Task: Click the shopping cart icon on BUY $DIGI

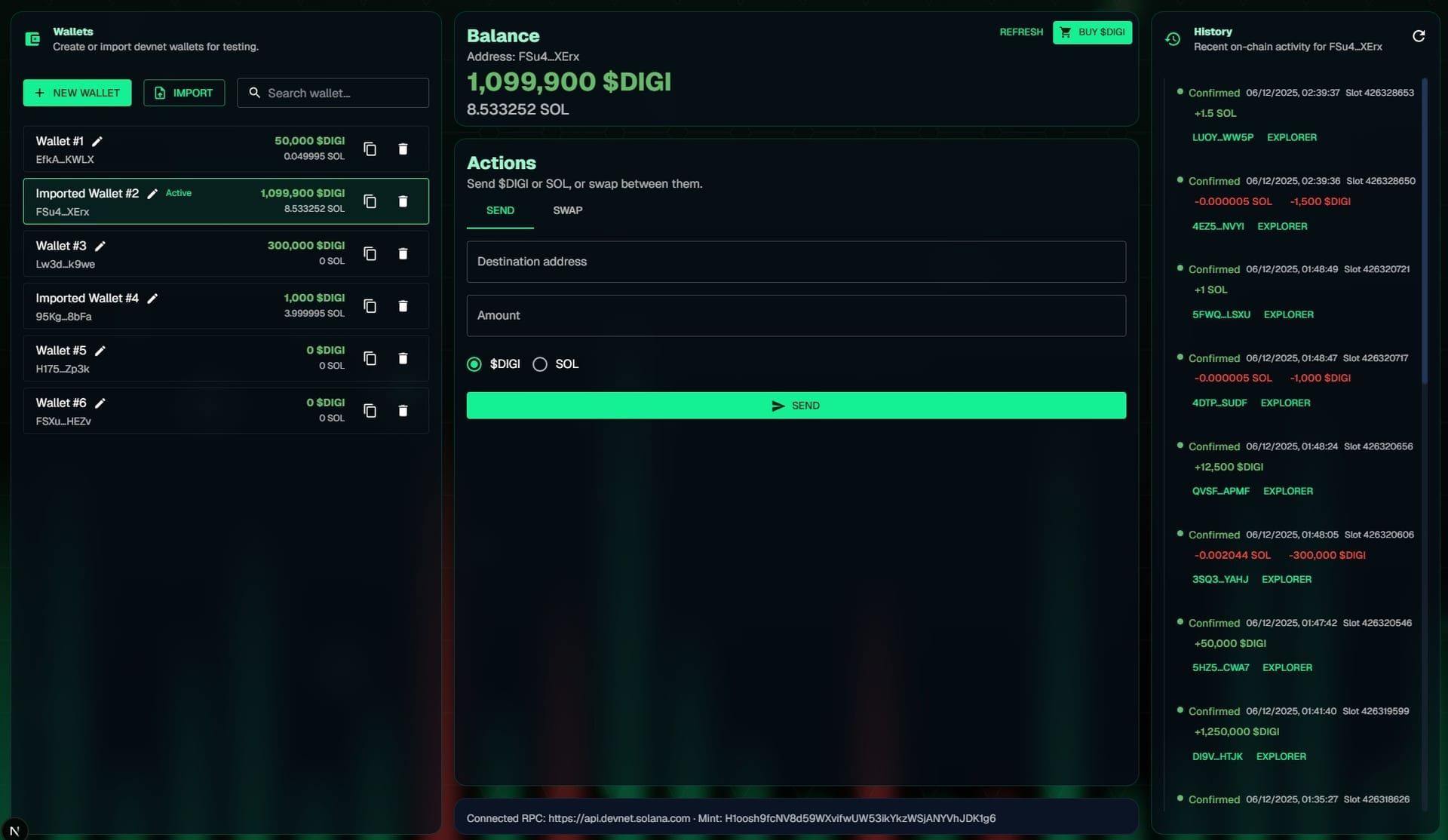Action: 1067,32
